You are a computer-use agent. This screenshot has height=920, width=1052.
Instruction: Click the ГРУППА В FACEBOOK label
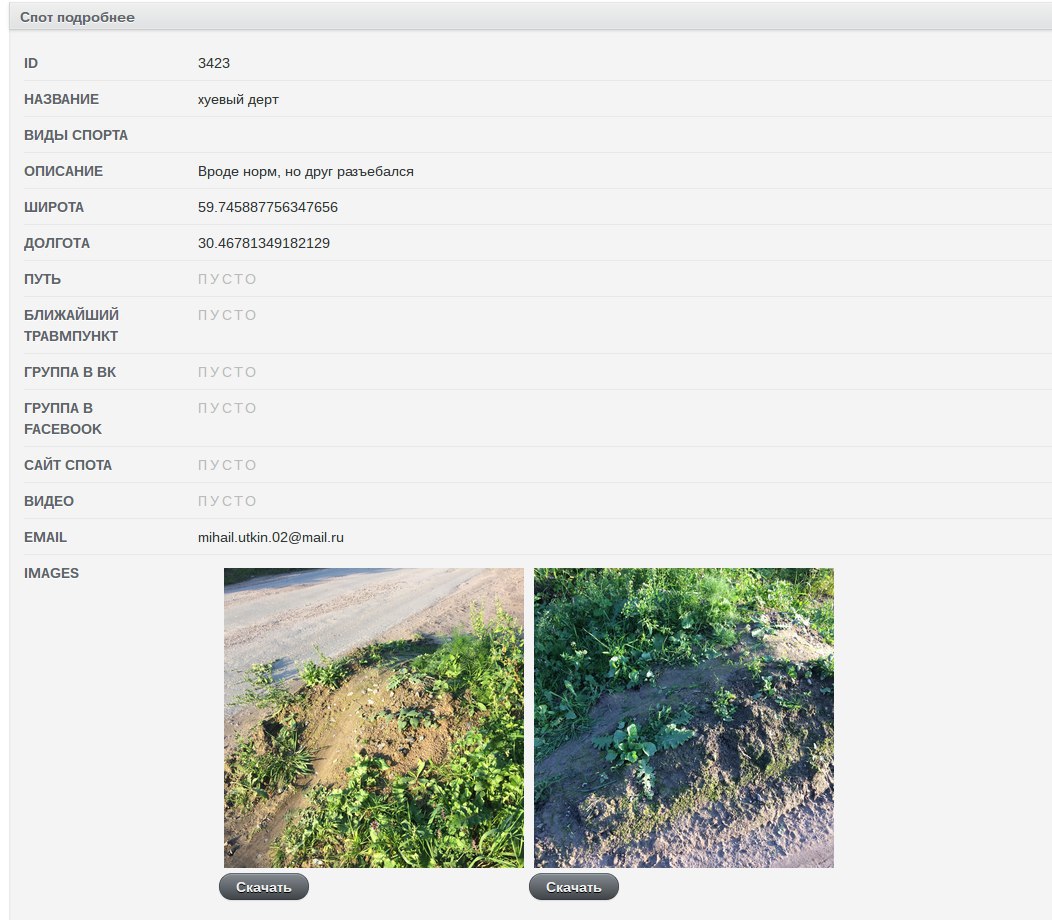click(x=62, y=418)
